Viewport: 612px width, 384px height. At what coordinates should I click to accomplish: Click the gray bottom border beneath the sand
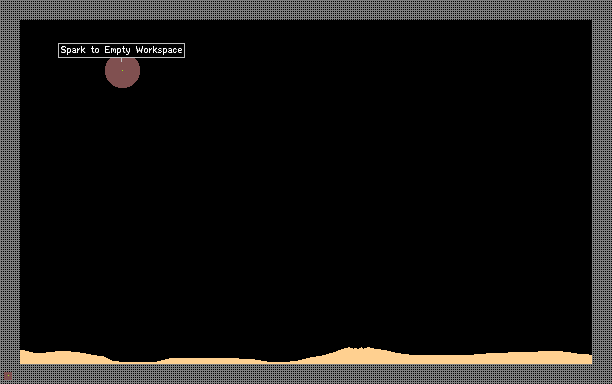point(306,374)
